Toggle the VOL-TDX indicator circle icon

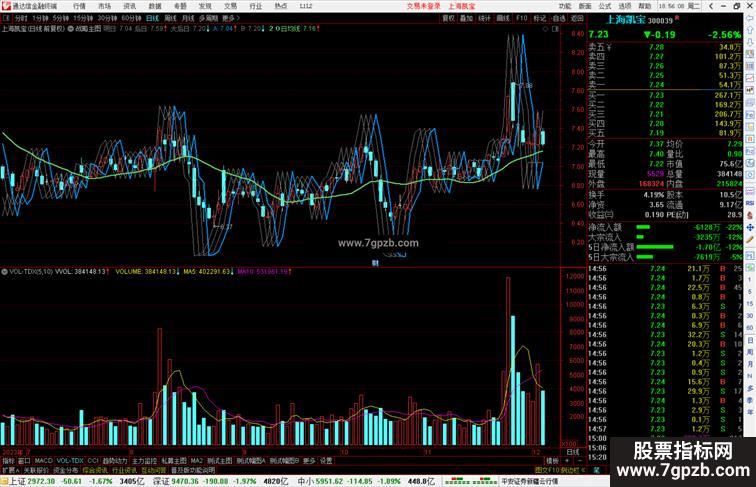pos(4,272)
